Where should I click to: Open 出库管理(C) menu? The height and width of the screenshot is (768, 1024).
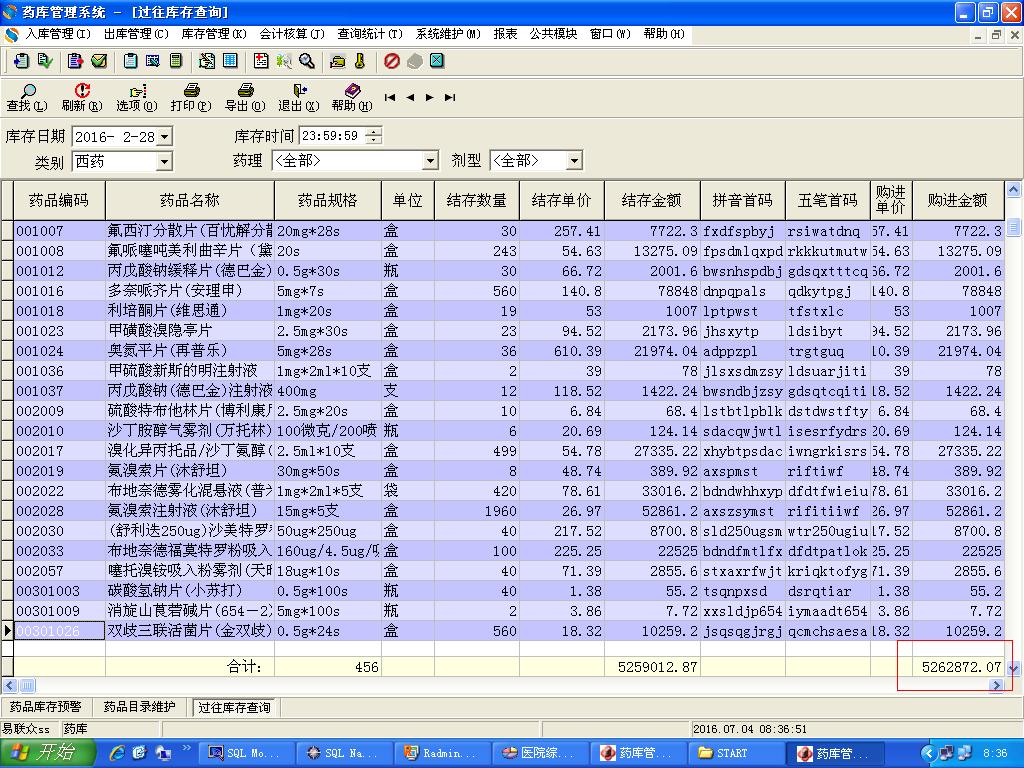click(136, 34)
